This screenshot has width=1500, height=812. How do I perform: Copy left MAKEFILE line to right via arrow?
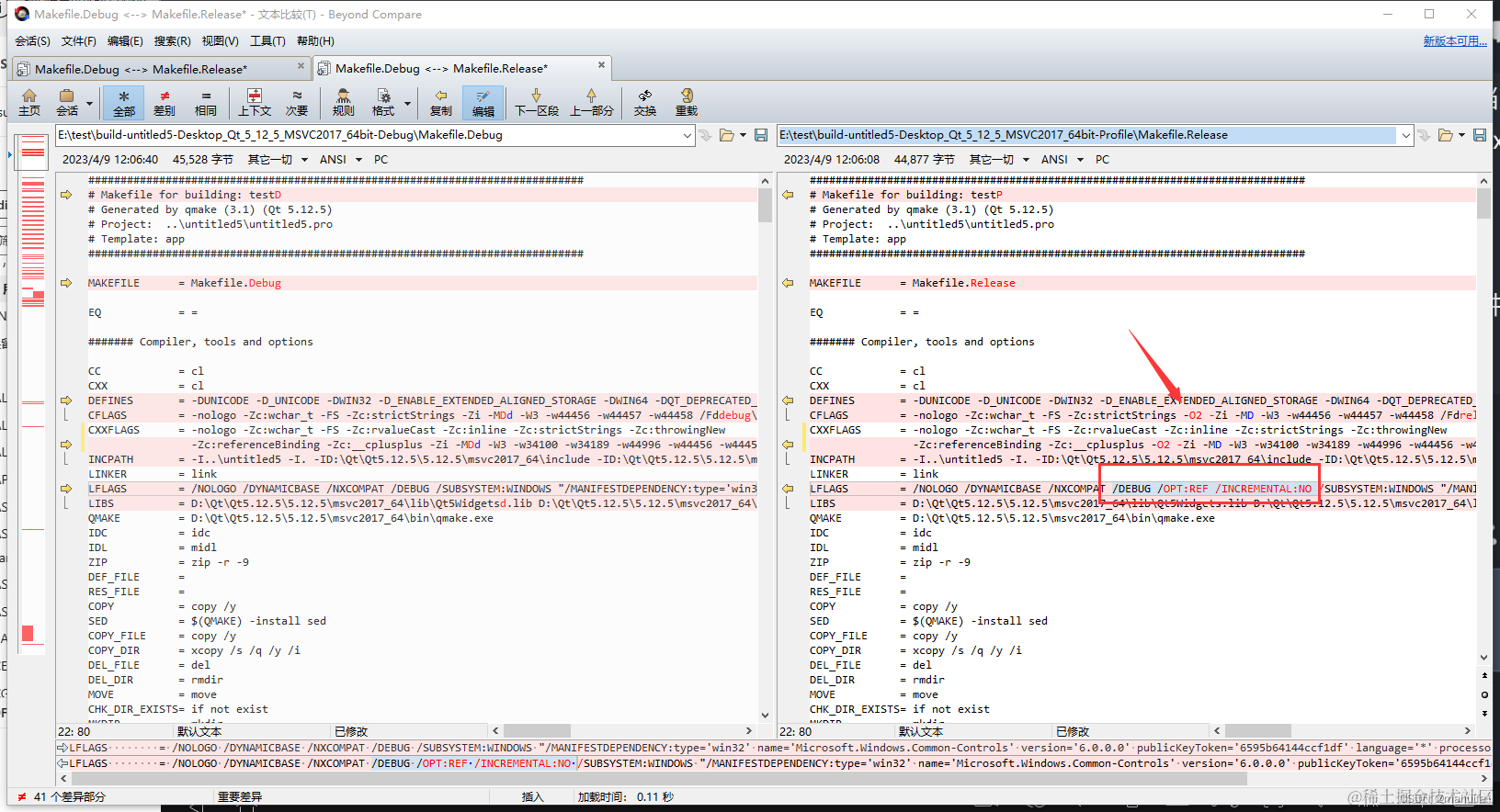click(66, 283)
